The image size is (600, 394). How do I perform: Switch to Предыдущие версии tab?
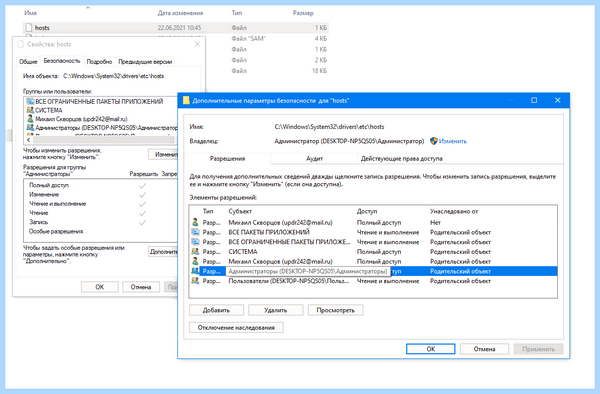[145, 62]
